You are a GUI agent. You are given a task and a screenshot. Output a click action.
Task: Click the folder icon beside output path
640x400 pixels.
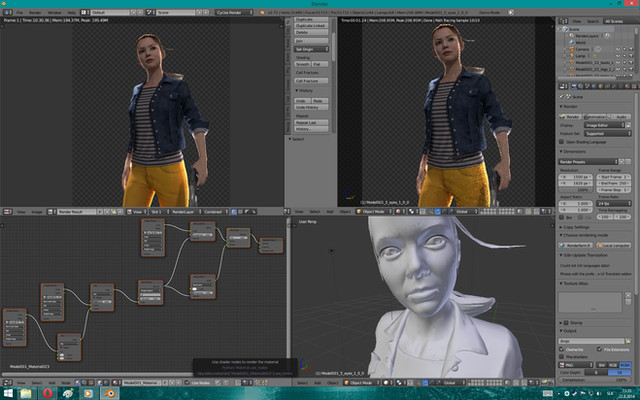click(x=628, y=342)
